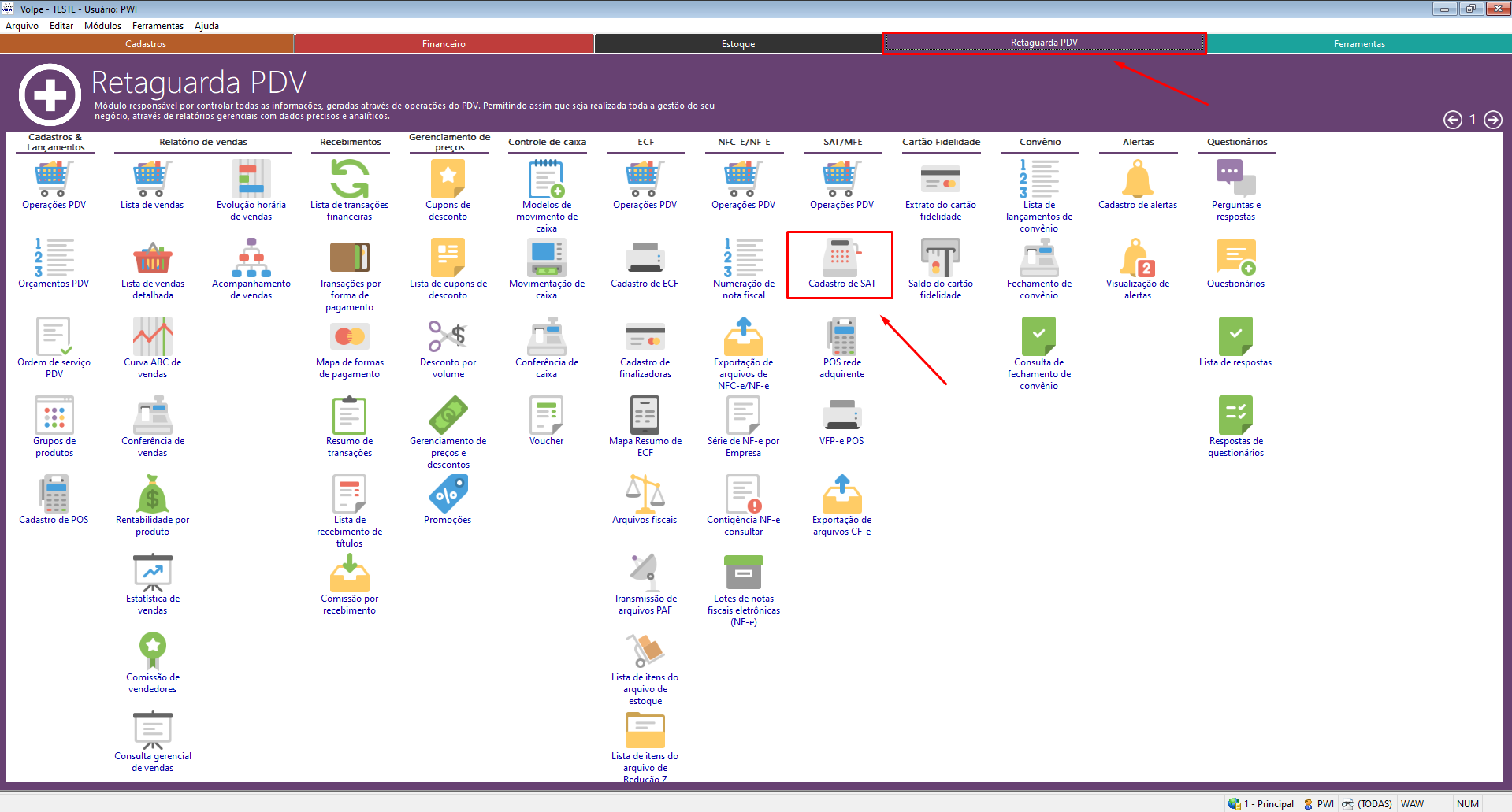Viewport: 1512px width, 812px height.
Task: Open the Ferramentas menu in menu bar
Action: pyautogui.click(x=158, y=26)
